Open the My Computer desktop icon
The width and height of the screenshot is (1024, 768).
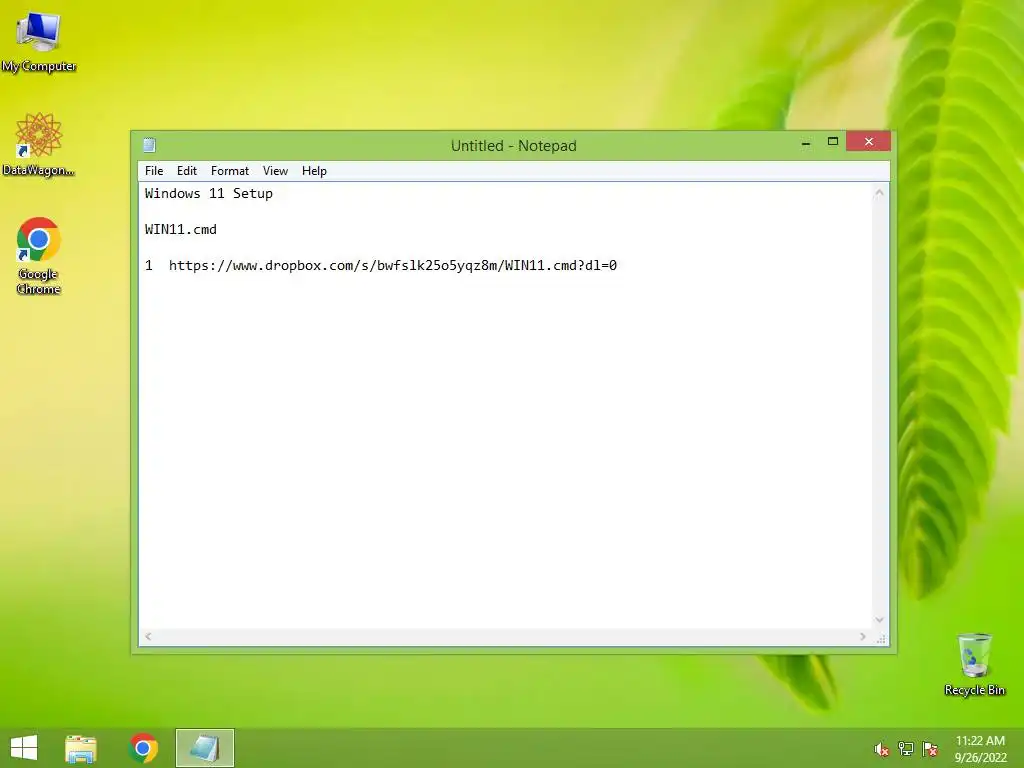(x=39, y=40)
